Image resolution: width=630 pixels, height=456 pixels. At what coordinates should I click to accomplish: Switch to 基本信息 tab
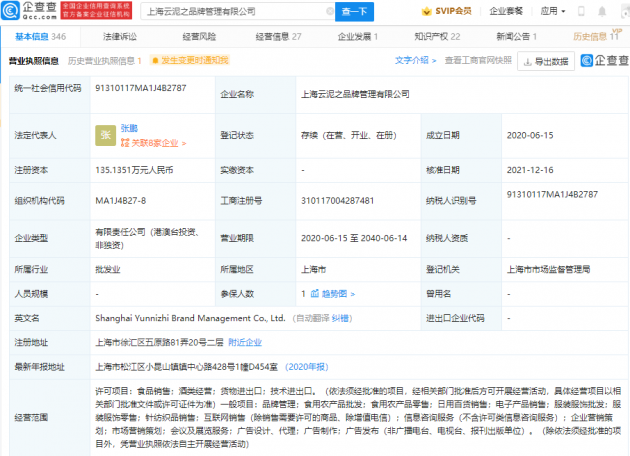click(x=40, y=37)
